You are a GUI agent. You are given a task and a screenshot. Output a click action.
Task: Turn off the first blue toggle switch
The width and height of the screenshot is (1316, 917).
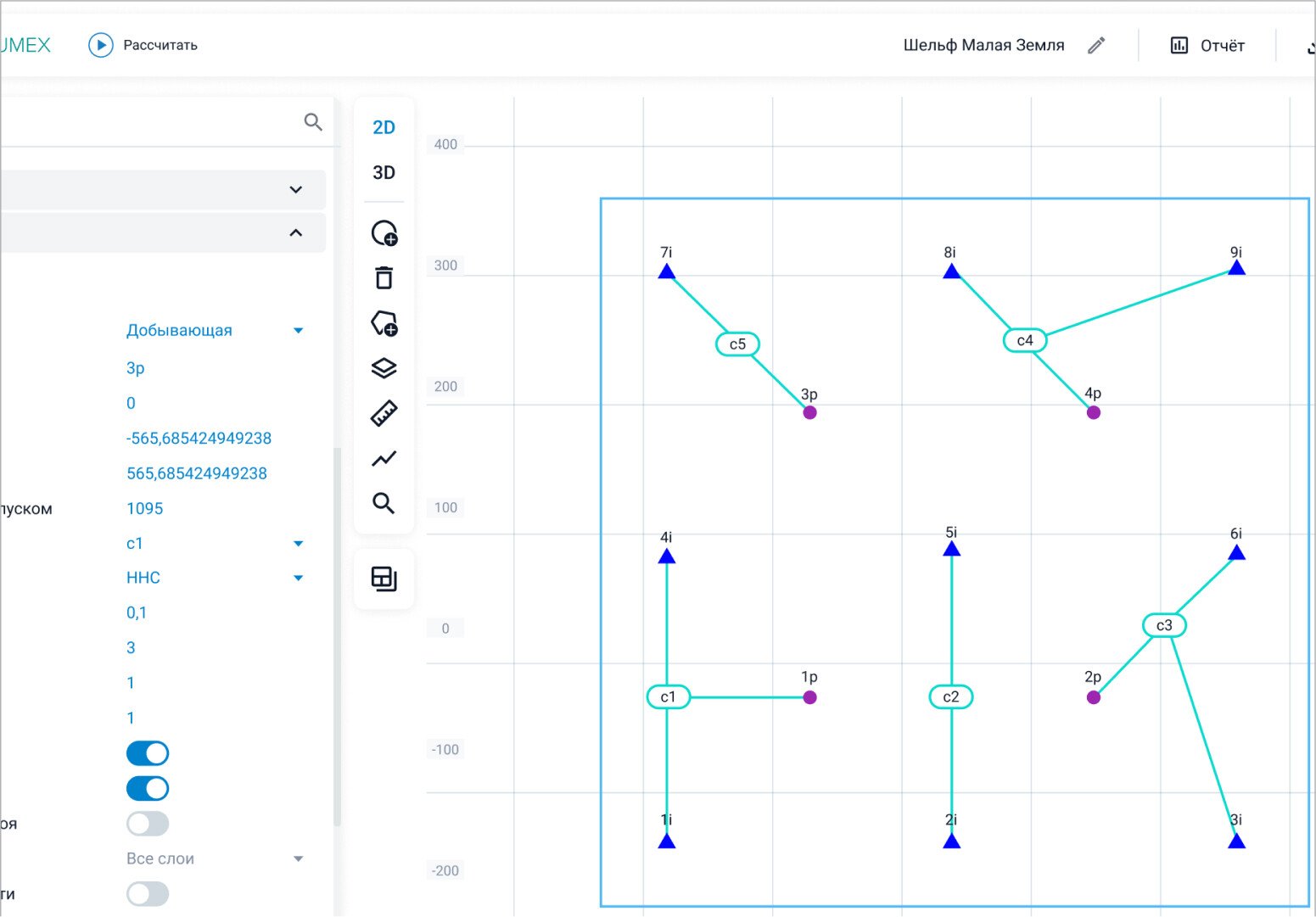tap(148, 753)
